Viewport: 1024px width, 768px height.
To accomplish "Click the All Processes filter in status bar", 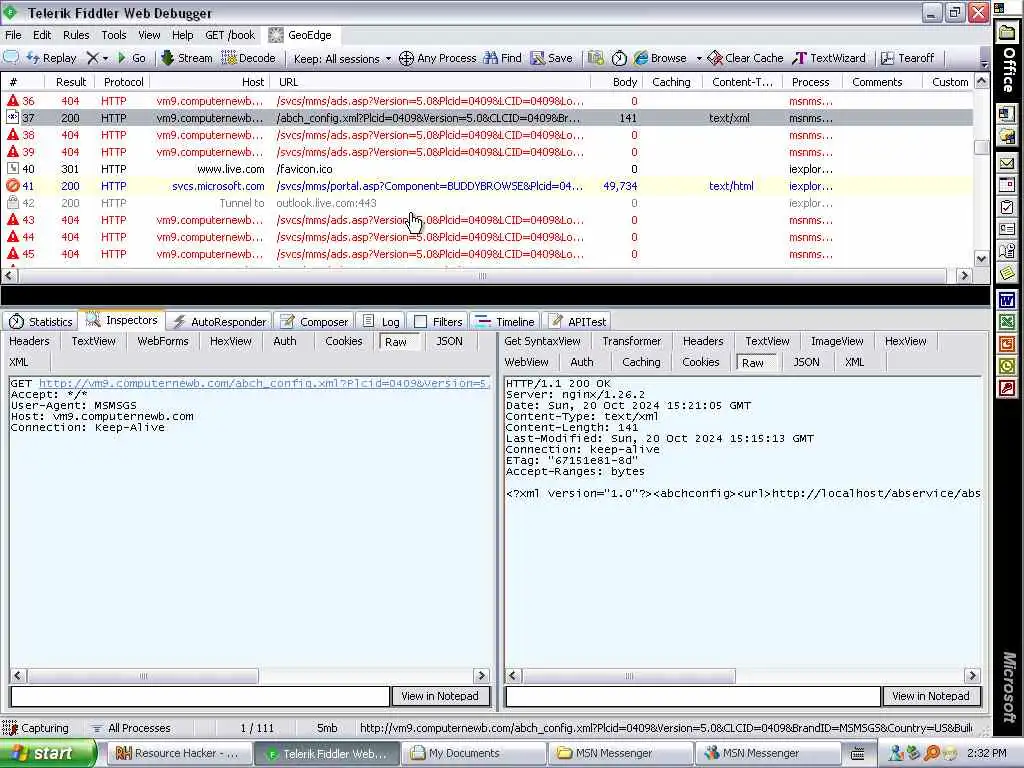I will click(x=131, y=728).
